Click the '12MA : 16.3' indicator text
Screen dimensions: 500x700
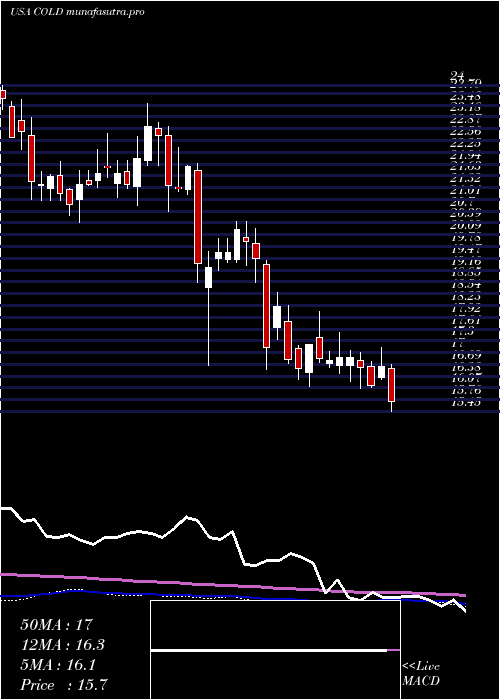coord(64,645)
